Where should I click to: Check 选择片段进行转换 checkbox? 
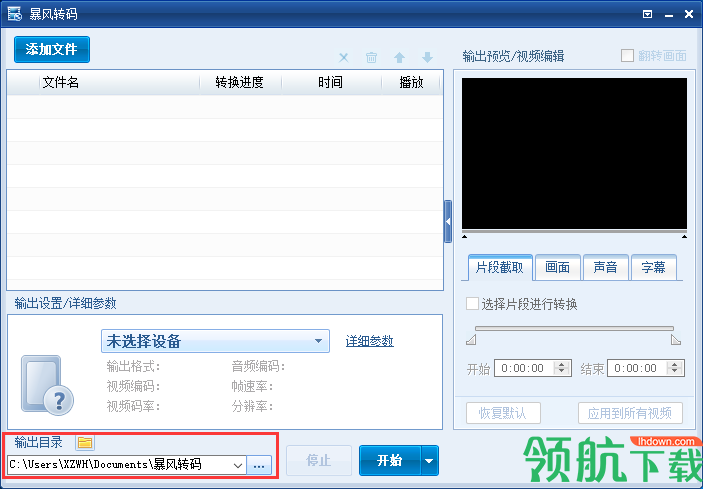[472, 303]
